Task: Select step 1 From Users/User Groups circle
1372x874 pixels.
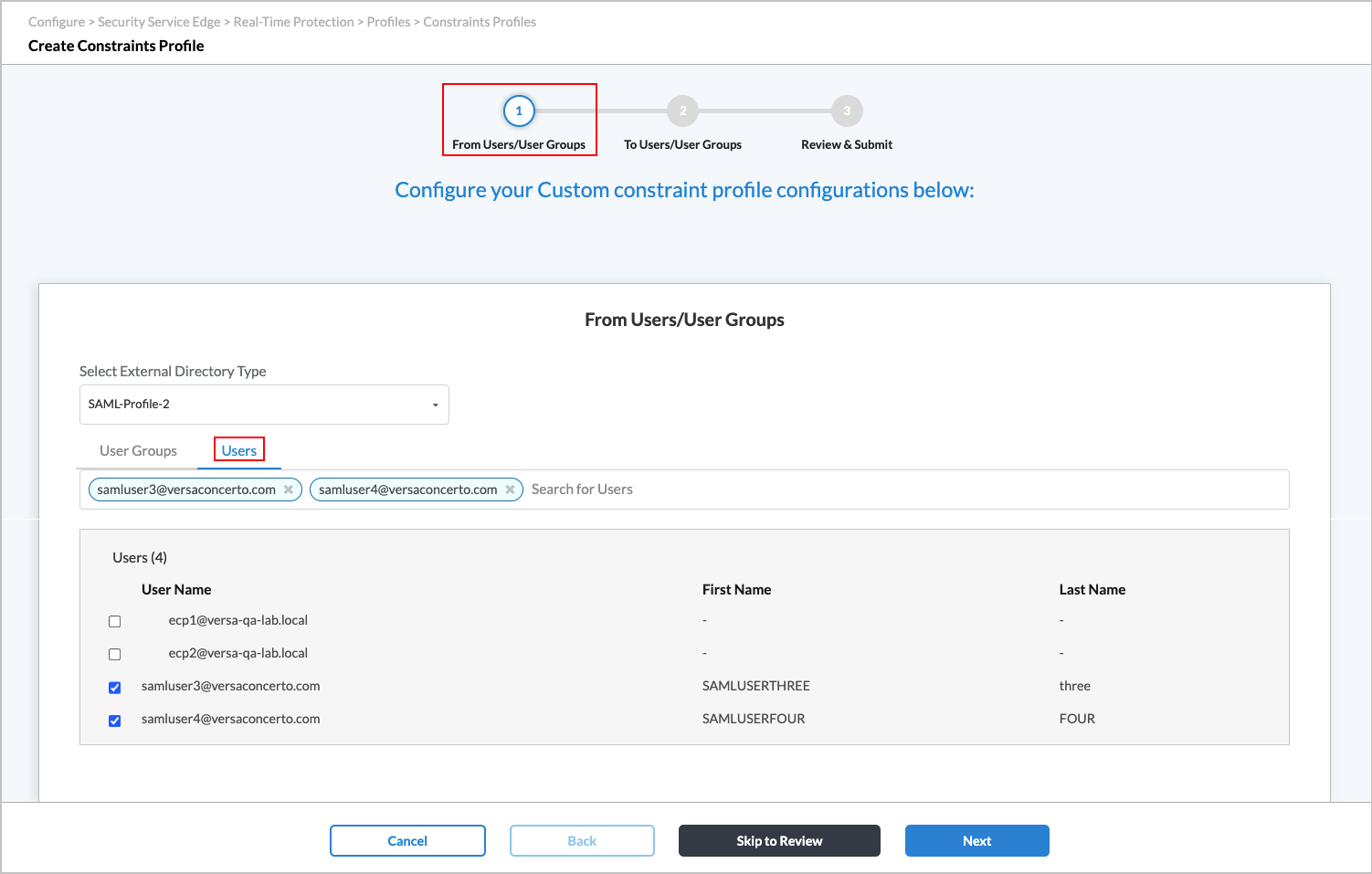Action: (x=518, y=110)
